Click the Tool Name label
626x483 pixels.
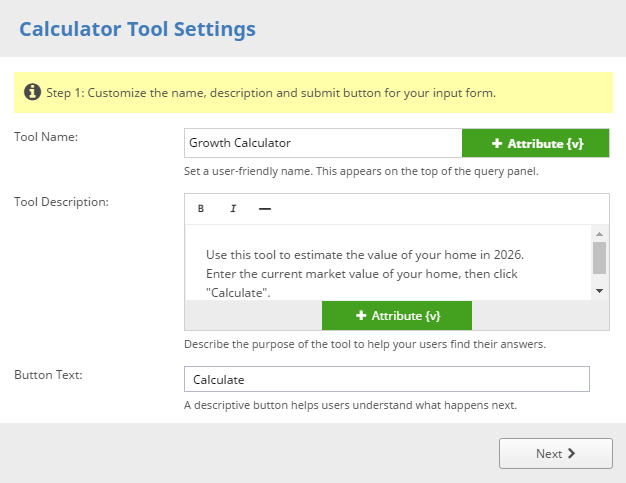46,137
